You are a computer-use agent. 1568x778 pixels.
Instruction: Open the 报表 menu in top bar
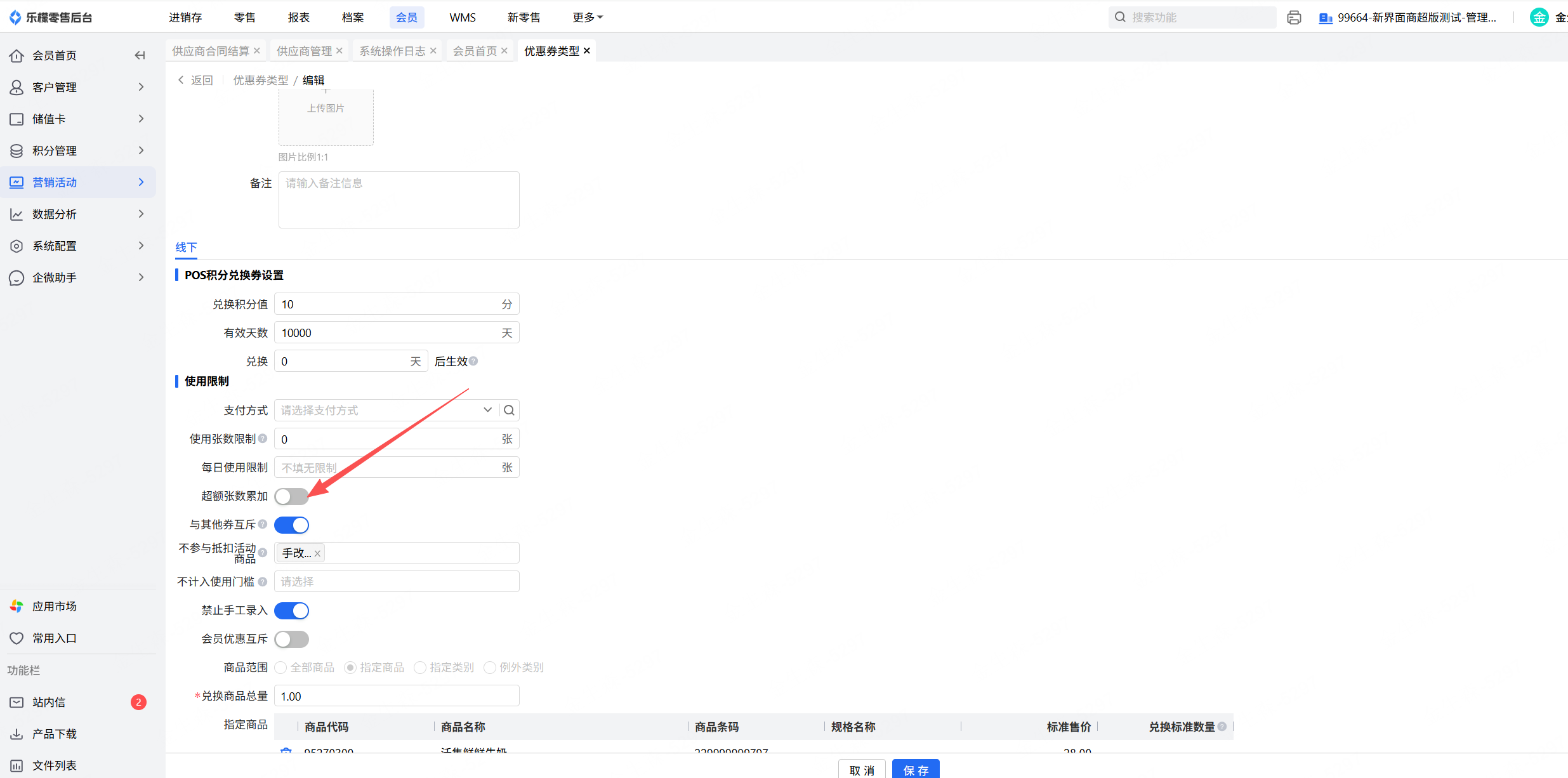298,17
